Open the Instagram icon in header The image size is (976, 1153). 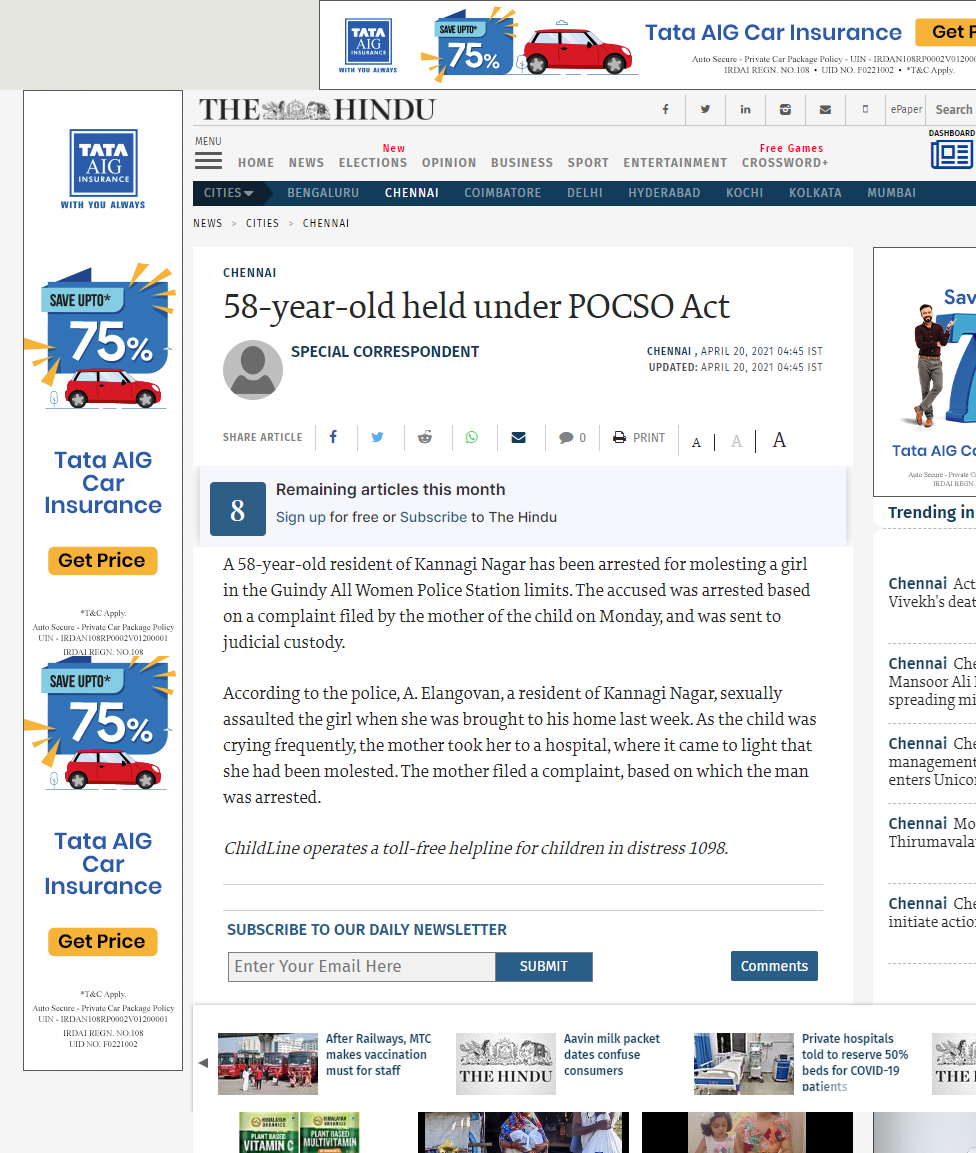(x=786, y=110)
